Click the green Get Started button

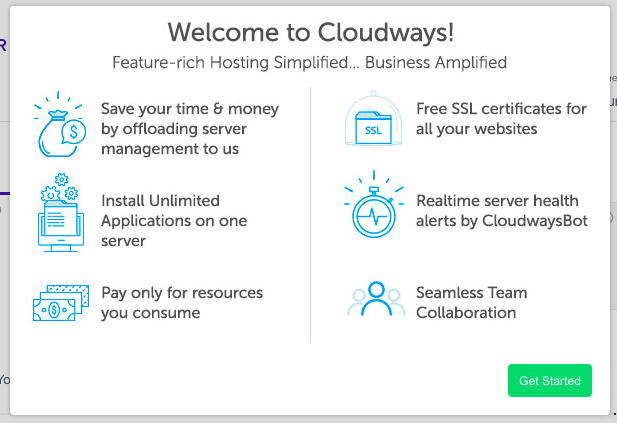click(549, 380)
